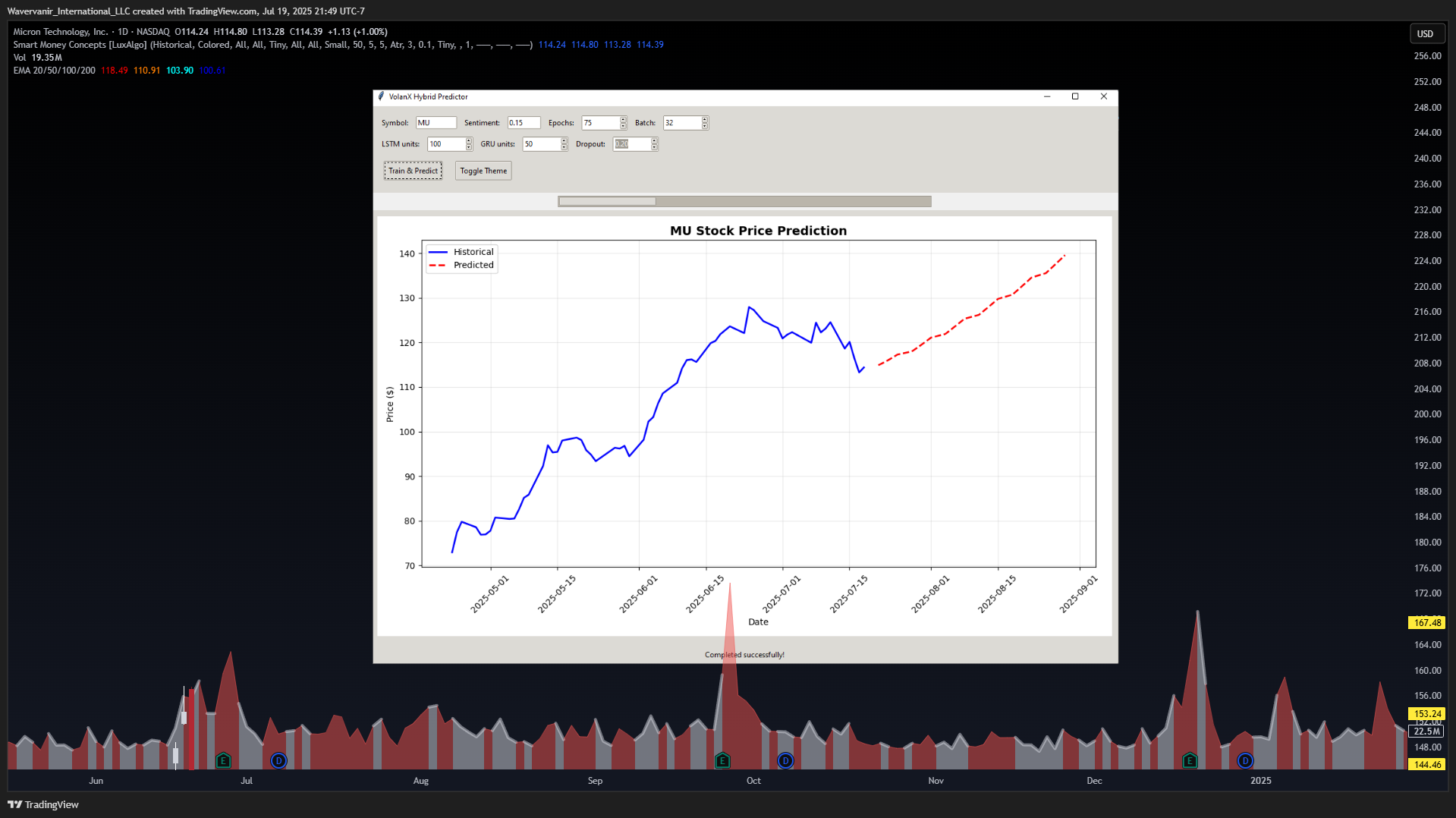The height and width of the screenshot is (818, 1456).
Task: Focus the Symbol field containing MU
Action: 436,123
